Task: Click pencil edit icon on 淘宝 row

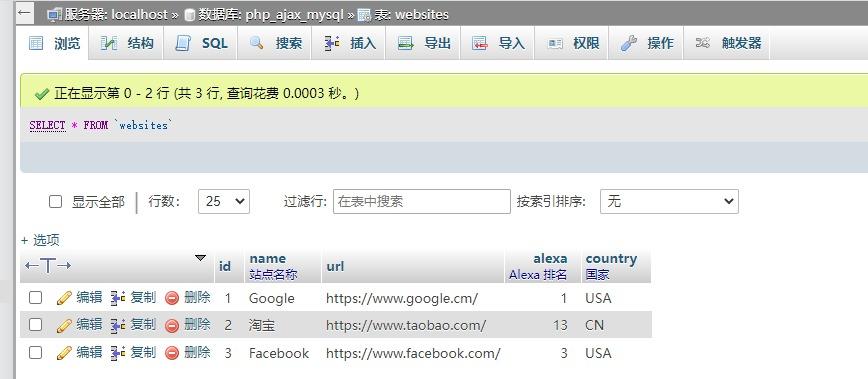Action: pyautogui.click(x=64, y=325)
